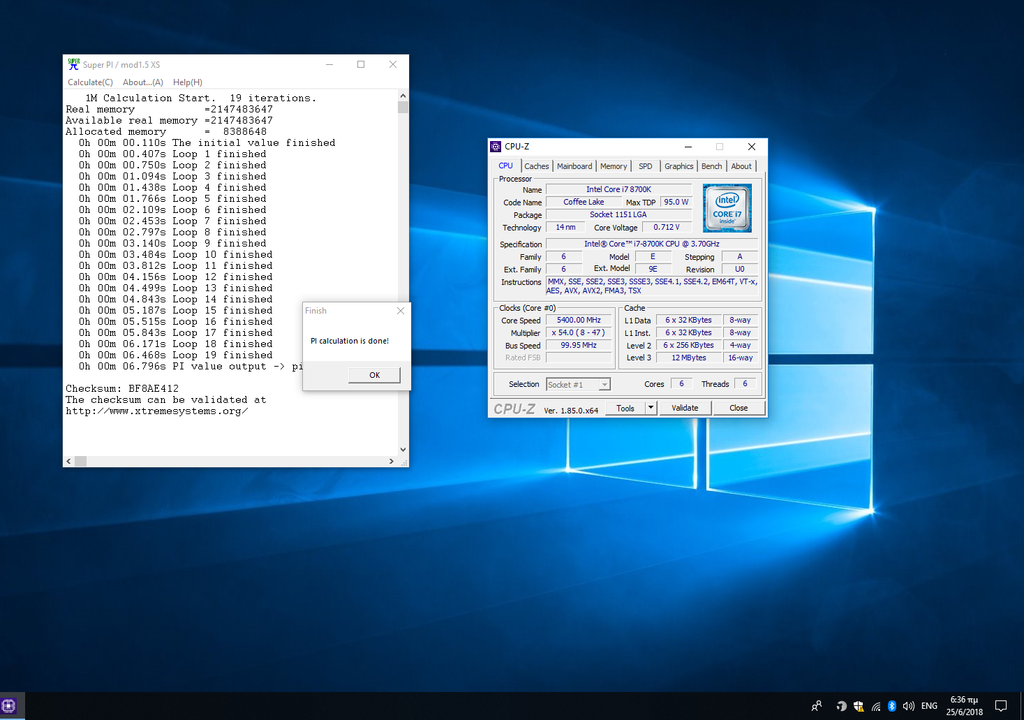Open the taskbar clock and date
This screenshot has height=720, width=1024.
[x=965, y=706]
